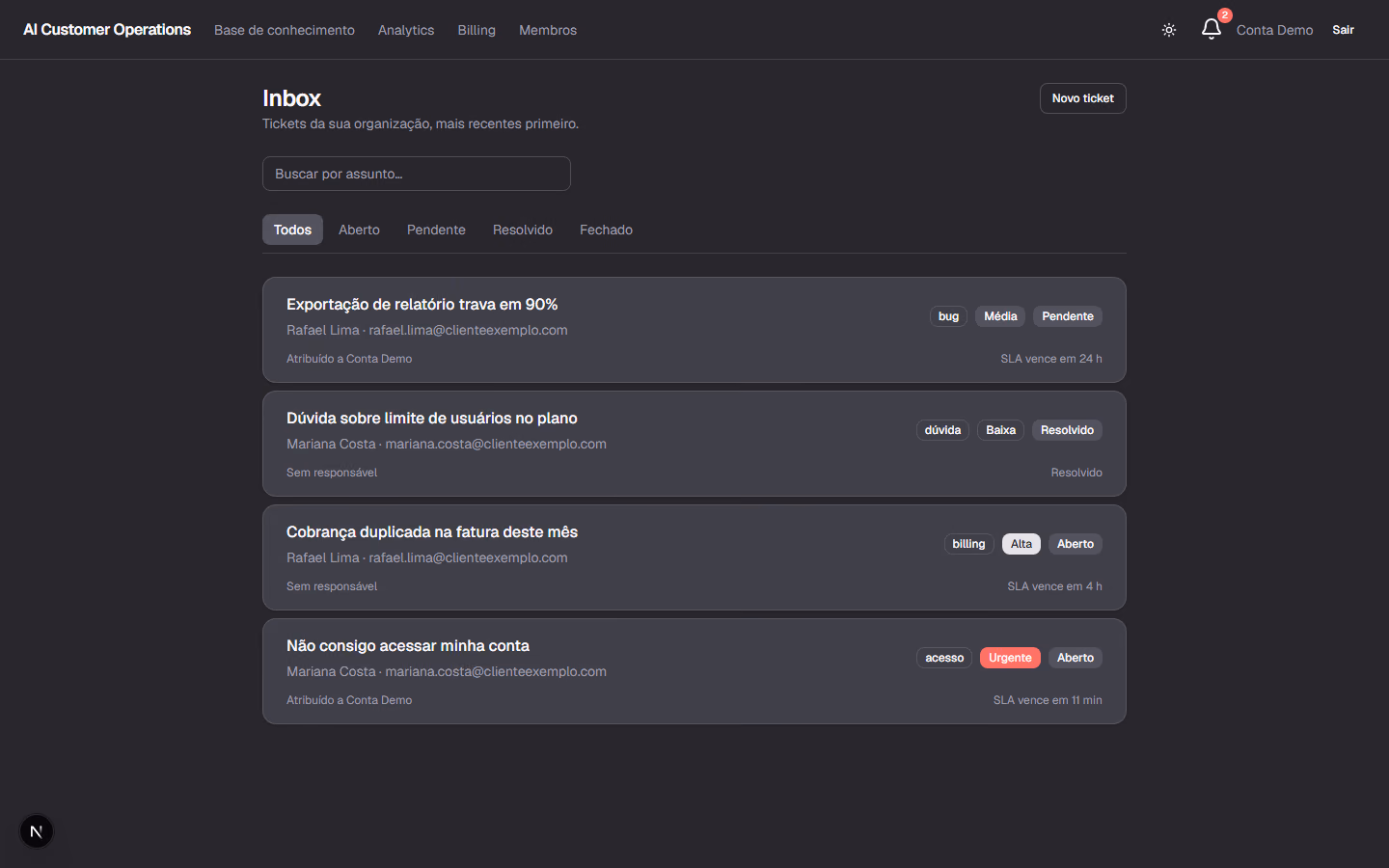
Task: Click Rafael Lima's email on the bug ticket
Action: tap(468, 330)
